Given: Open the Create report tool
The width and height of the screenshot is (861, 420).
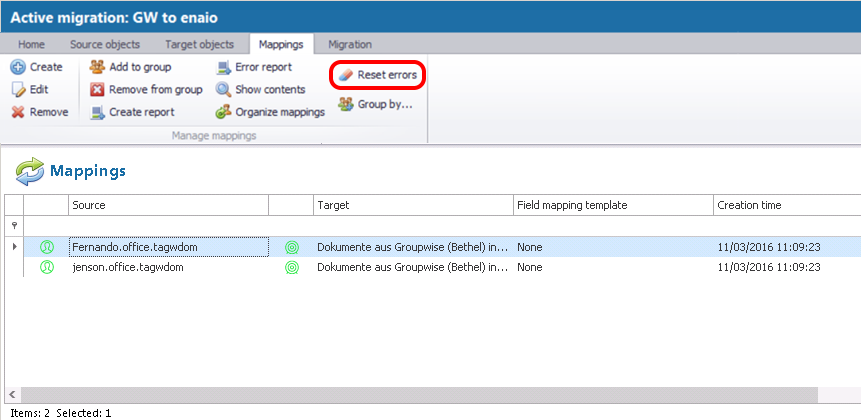Looking at the screenshot, I should click(x=97, y=112).
